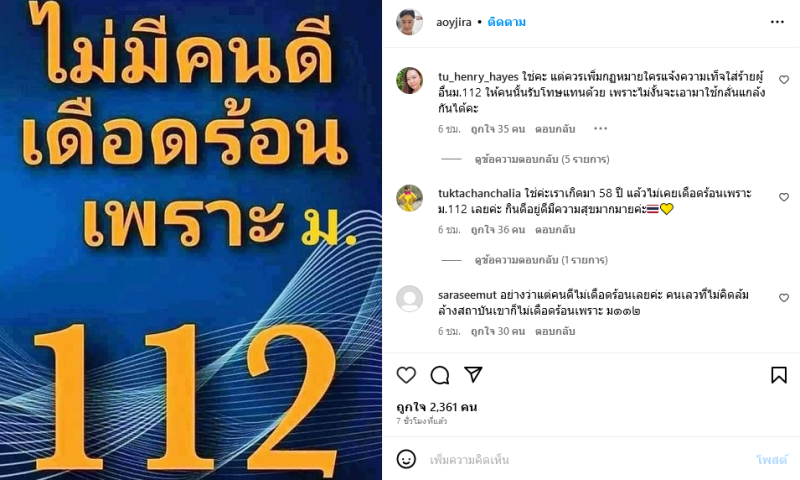This screenshot has width=800, height=480.
Task: Open more options on tu_henry_hayes comment
Action: [x=601, y=129]
